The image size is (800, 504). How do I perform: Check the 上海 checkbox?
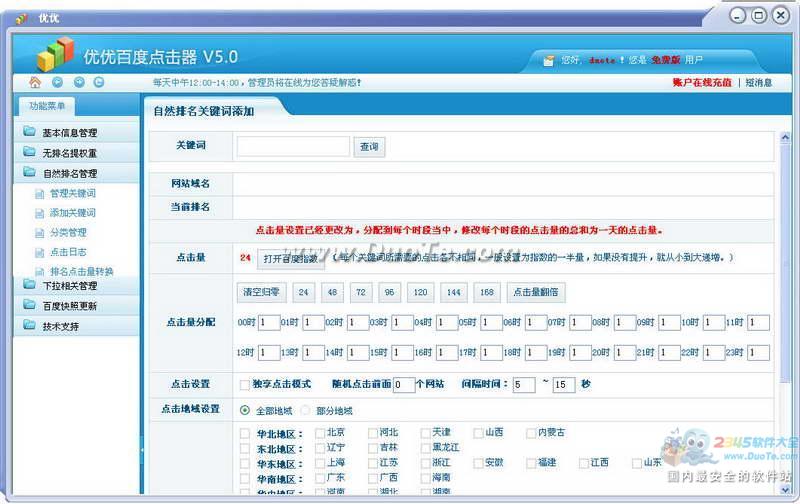tap(320, 463)
